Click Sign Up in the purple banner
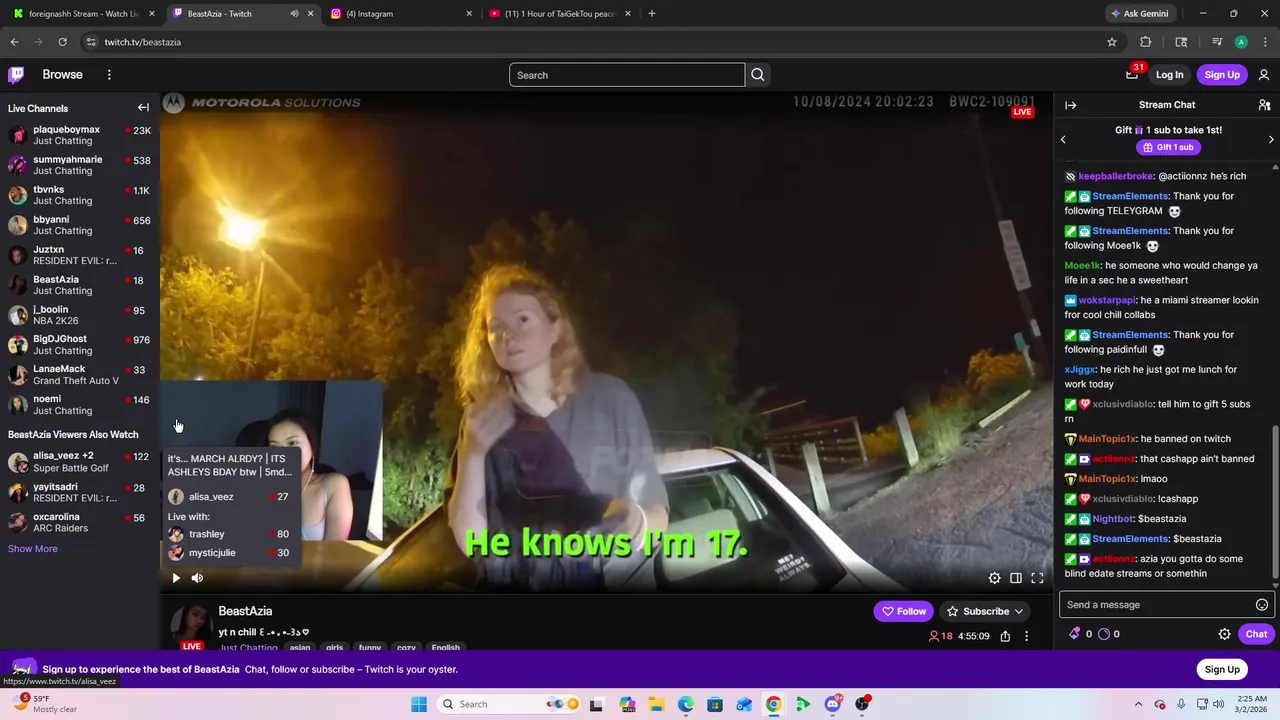Viewport: 1280px width, 720px height. coord(1222,670)
